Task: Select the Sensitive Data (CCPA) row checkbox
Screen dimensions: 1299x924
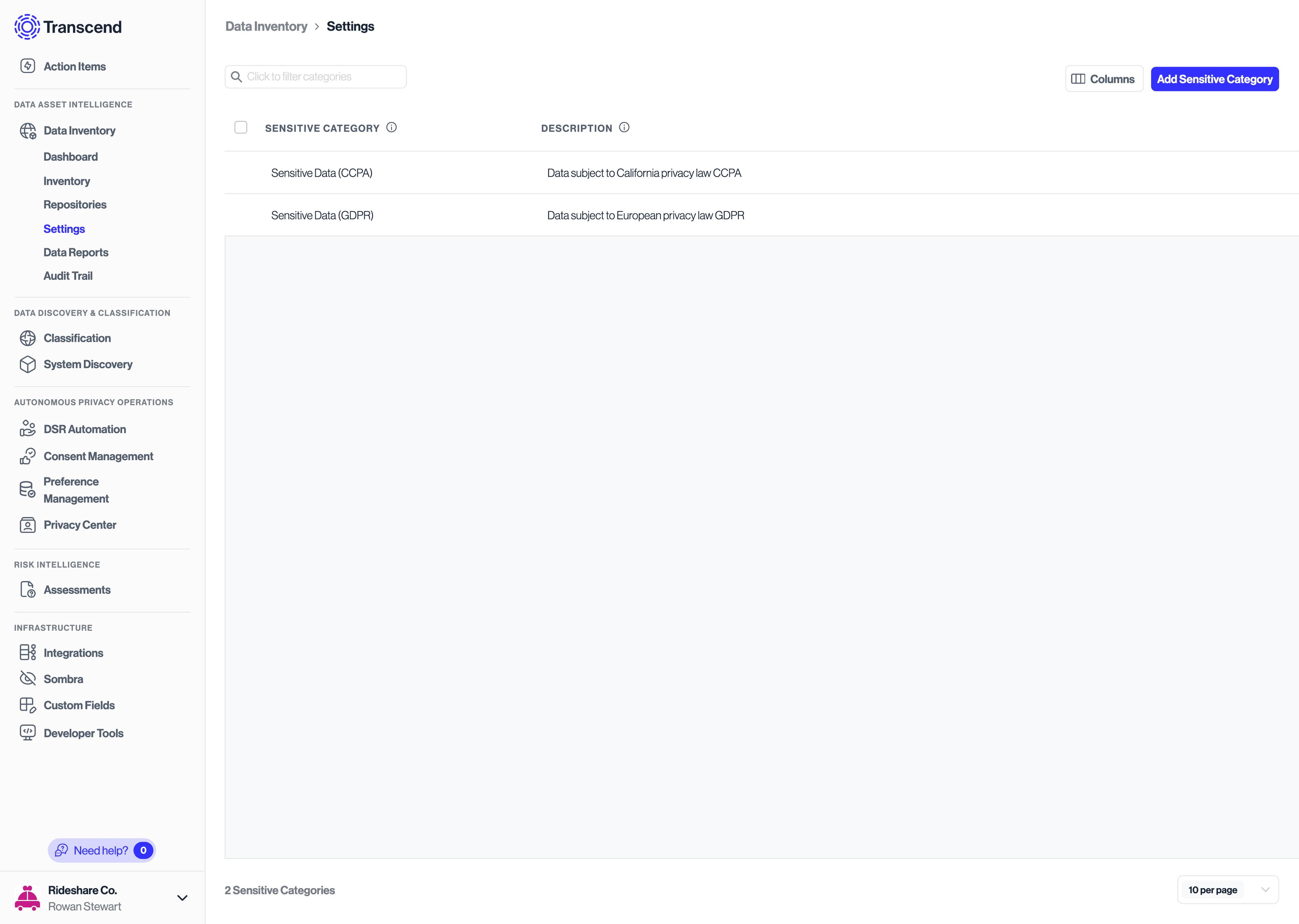Action: [x=241, y=173]
